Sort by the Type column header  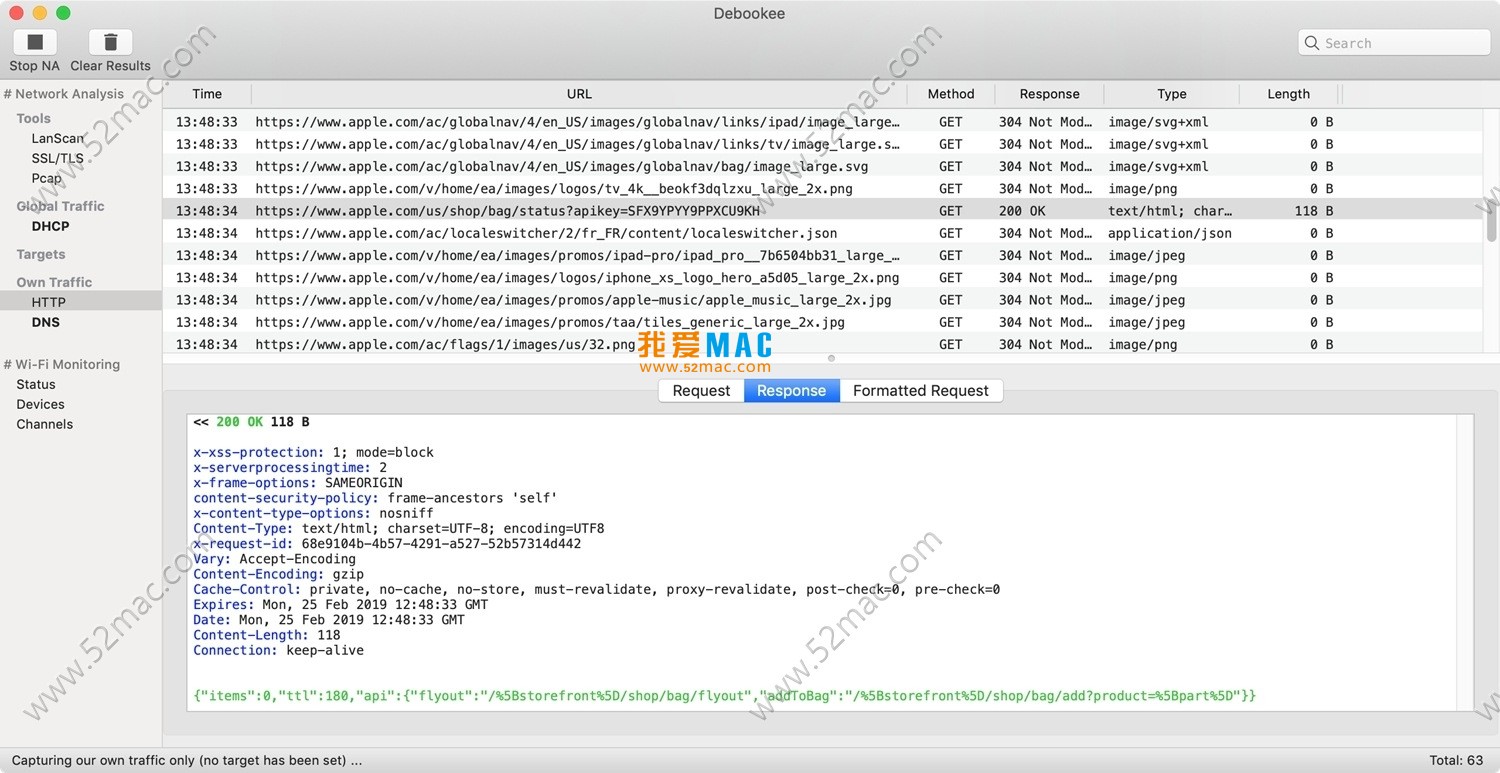pyautogui.click(x=1172, y=94)
